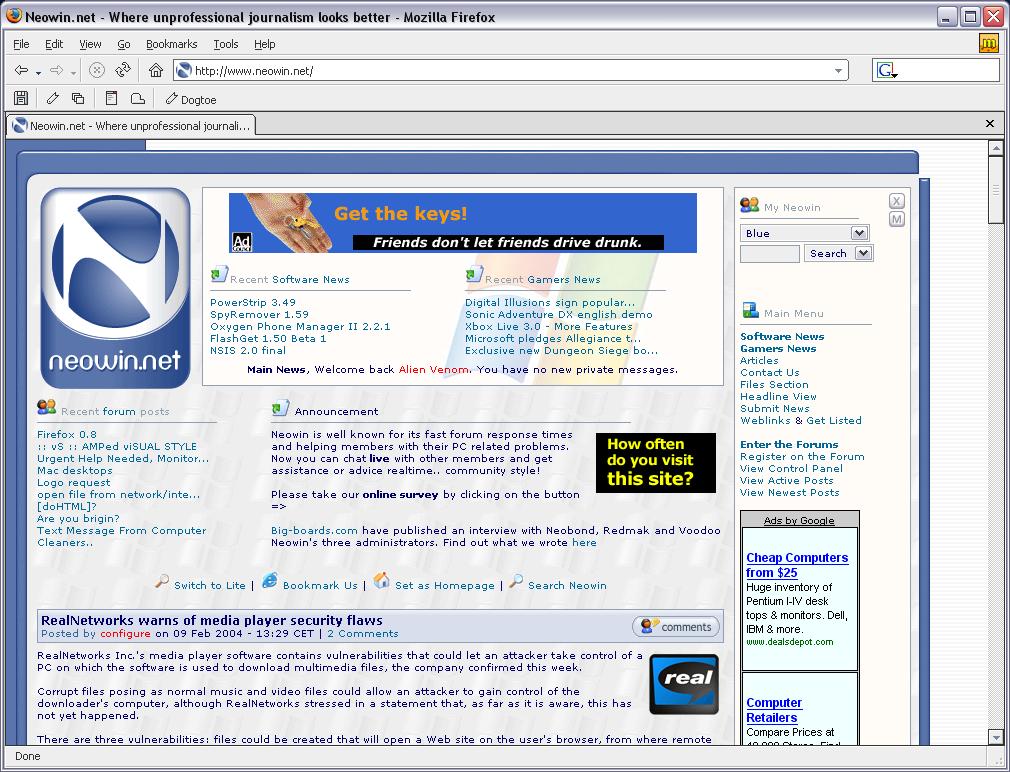Open the View menu
Screen dimensions: 1010x772
(90, 44)
